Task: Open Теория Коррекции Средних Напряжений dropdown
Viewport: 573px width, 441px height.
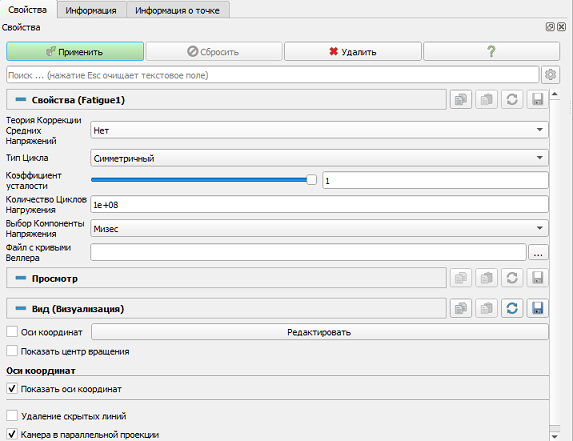Action: (x=319, y=130)
